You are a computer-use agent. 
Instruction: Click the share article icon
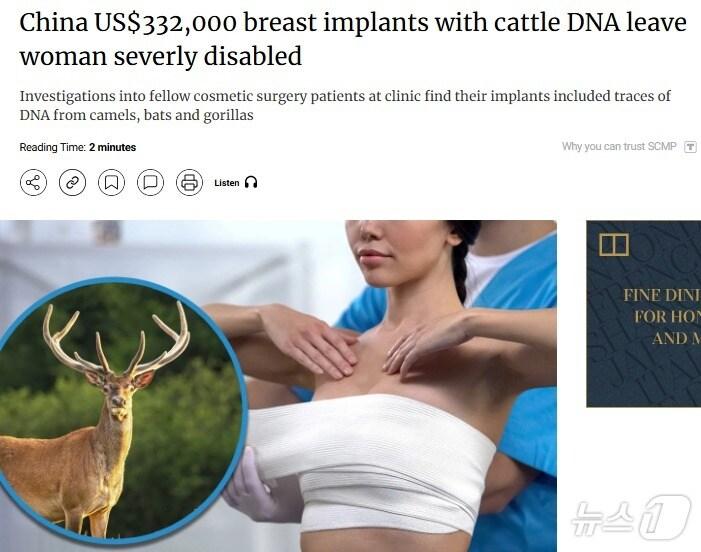[34, 183]
